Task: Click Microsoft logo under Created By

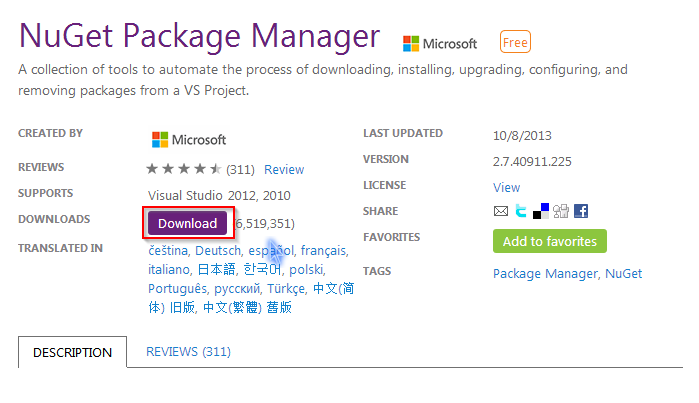Action: point(189,140)
